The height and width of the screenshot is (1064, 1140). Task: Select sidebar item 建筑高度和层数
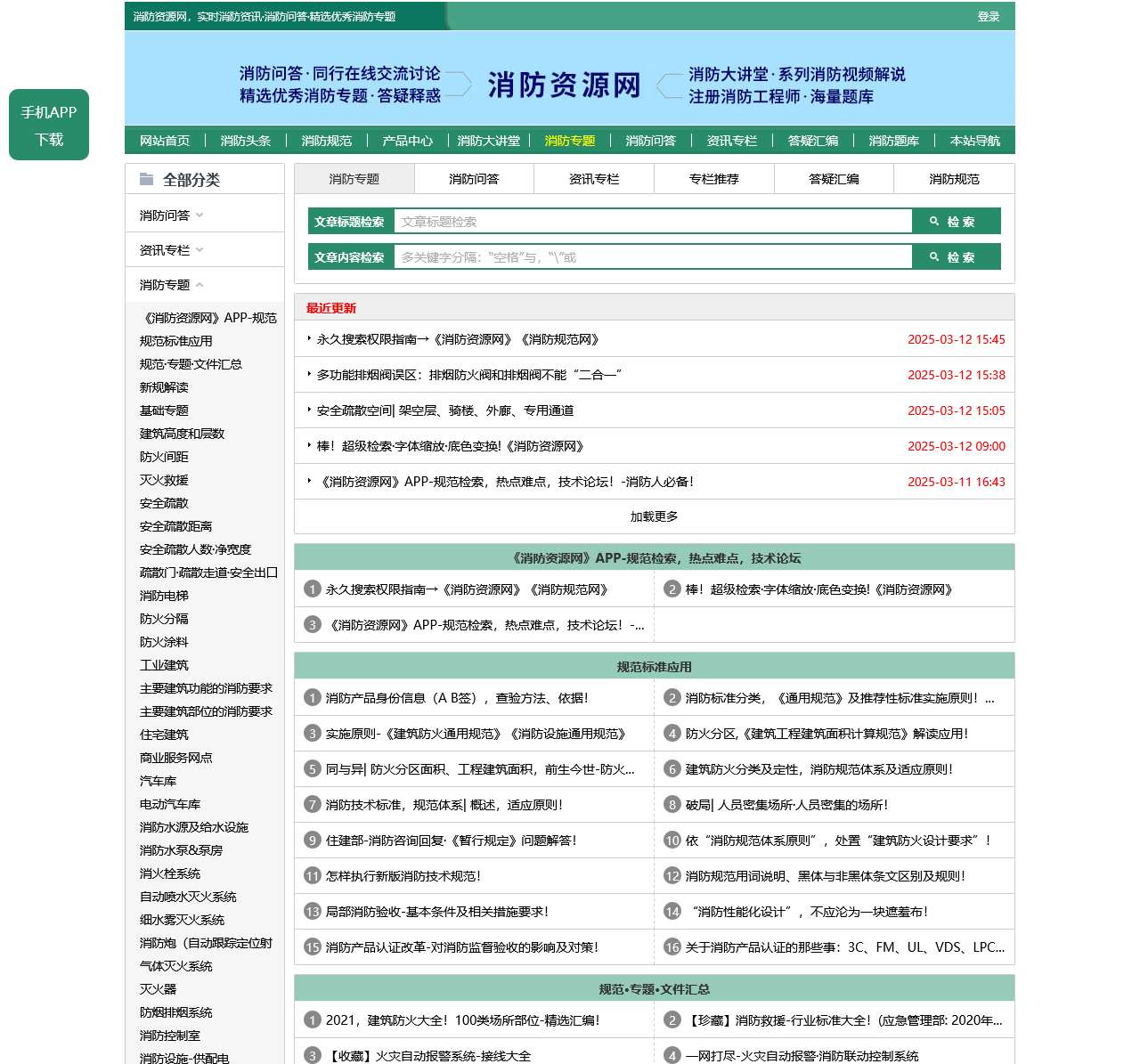point(183,434)
